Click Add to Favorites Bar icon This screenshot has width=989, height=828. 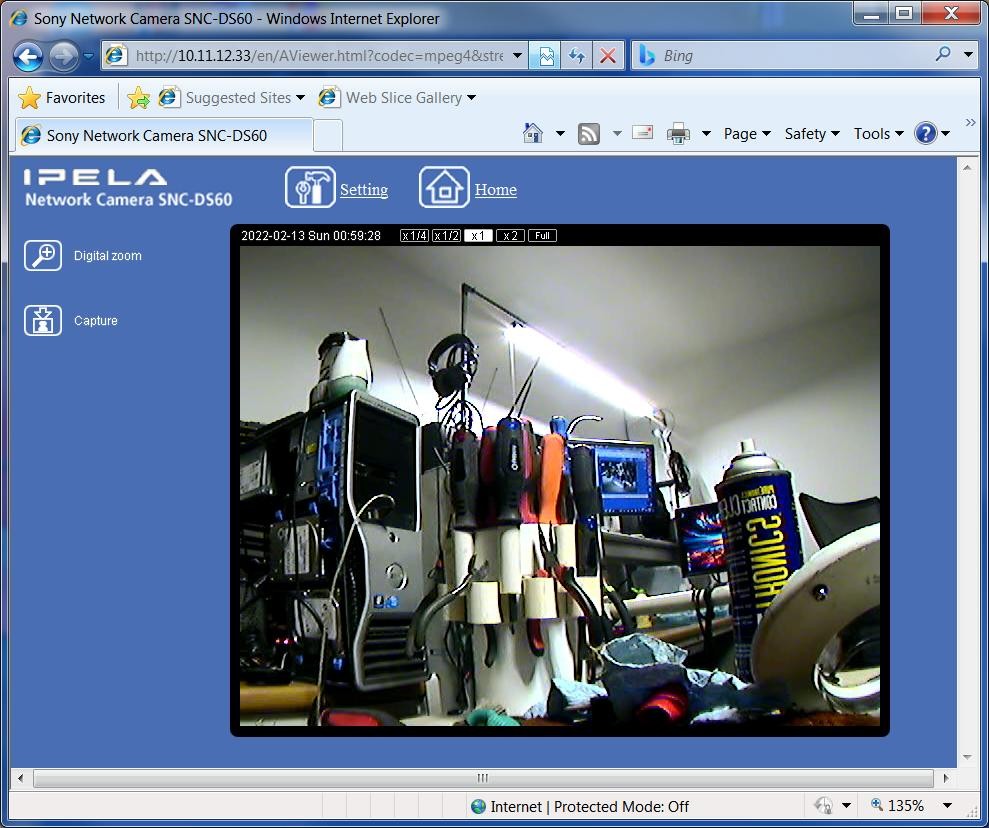[139, 98]
